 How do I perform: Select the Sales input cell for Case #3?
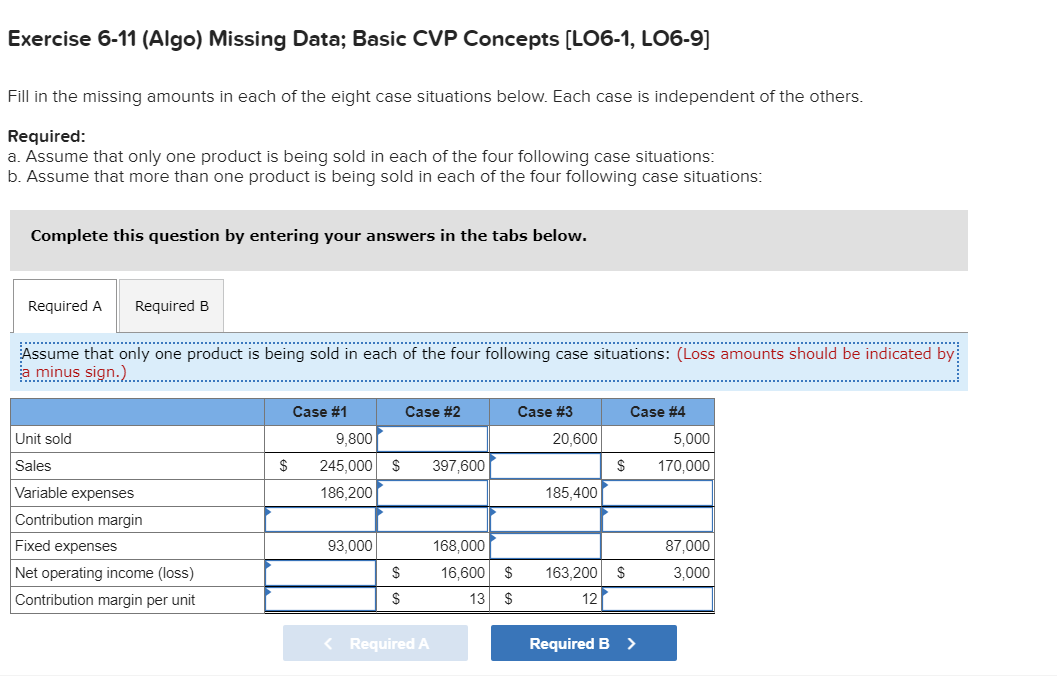[545, 465]
